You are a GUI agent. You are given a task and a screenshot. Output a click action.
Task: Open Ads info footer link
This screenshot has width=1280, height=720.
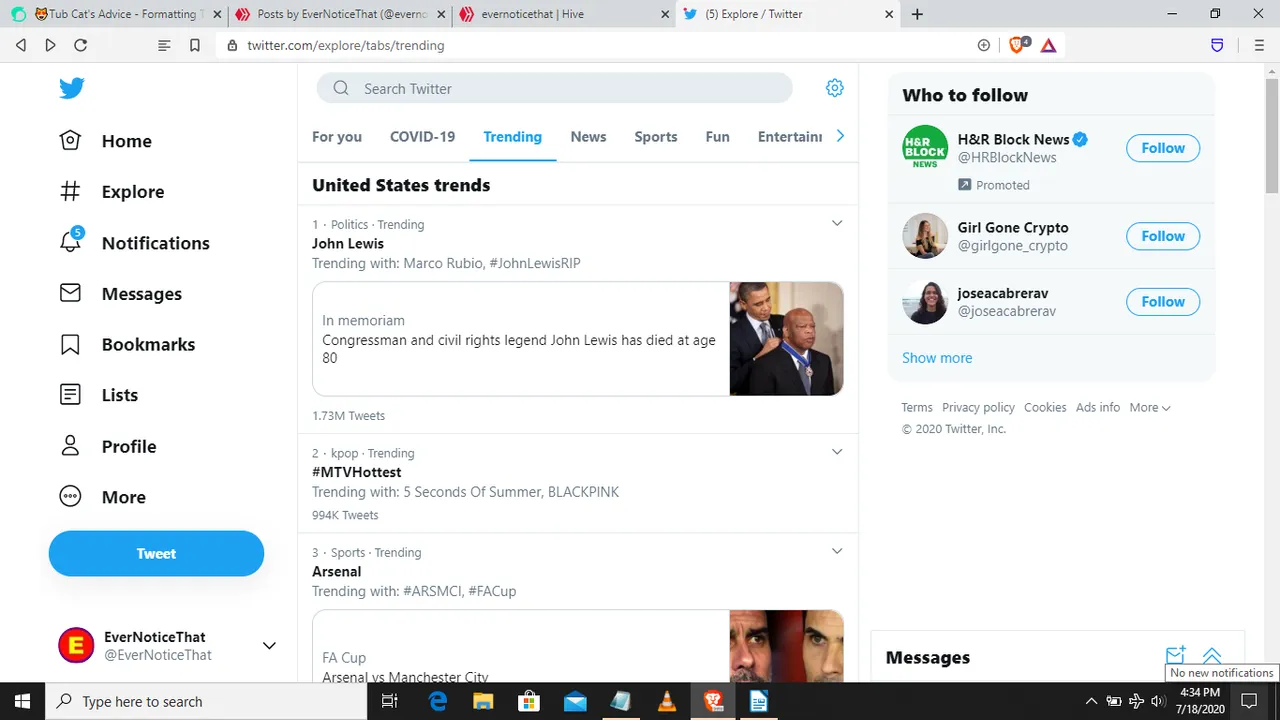pos(1098,407)
